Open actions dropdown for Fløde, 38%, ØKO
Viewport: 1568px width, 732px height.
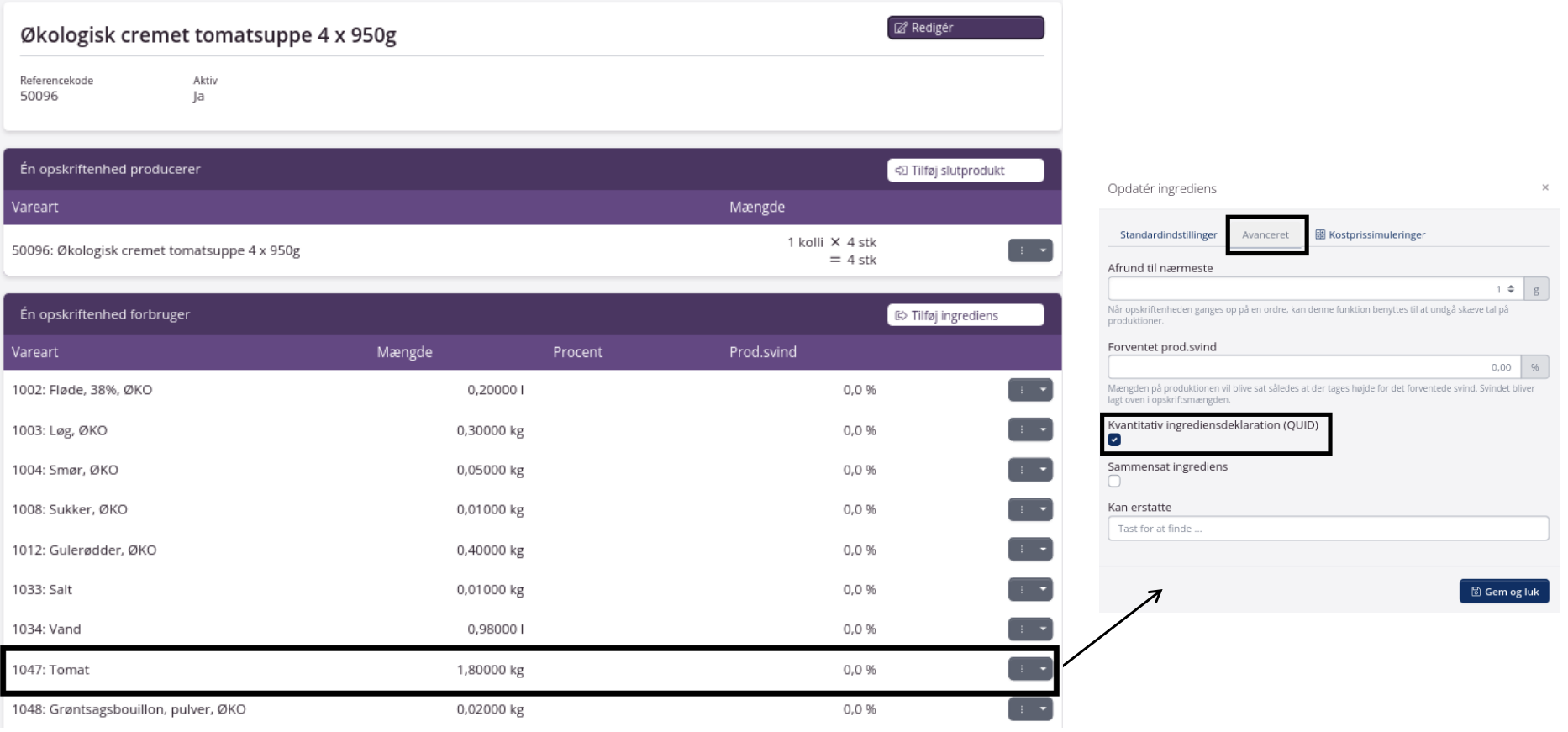(1042, 390)
